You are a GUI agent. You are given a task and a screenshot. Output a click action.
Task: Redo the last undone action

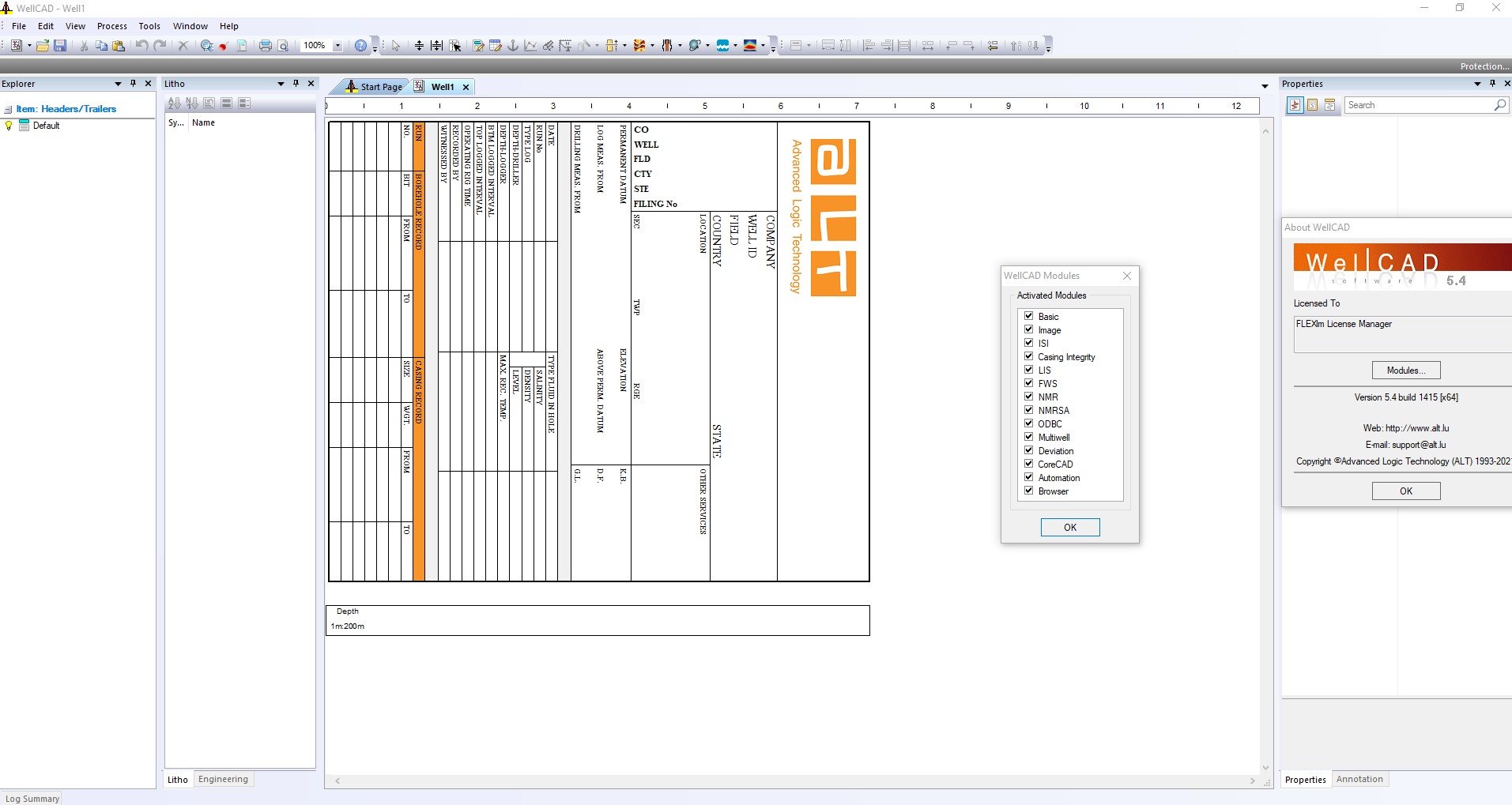160,46
